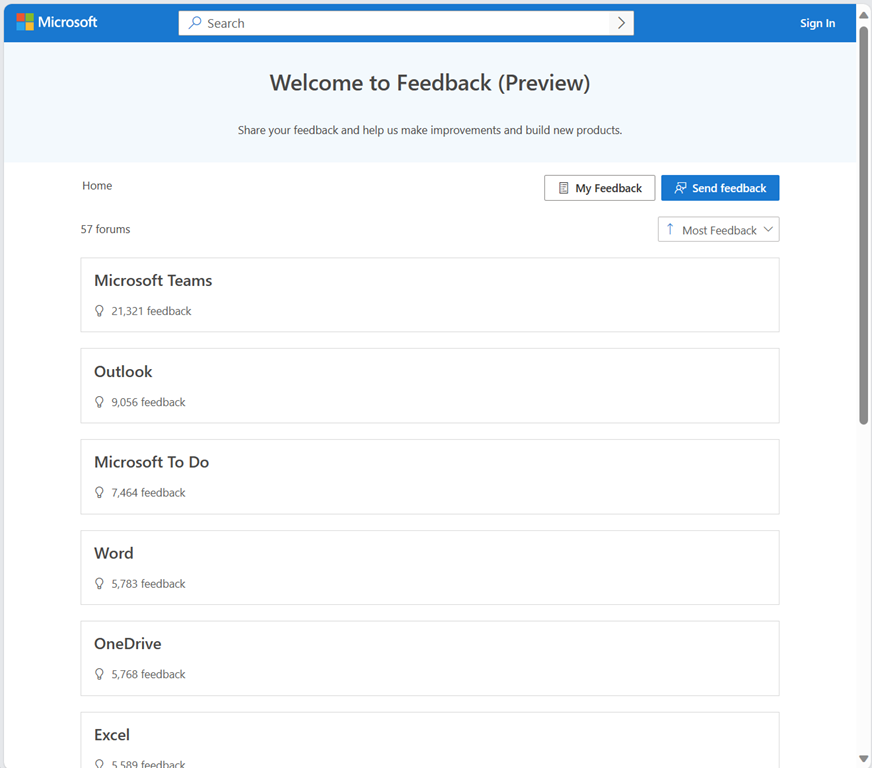Screen dimensions: 872x768
Task: Click the lightbulb icon under Microsoft To Do
Action: coord(99,493)
